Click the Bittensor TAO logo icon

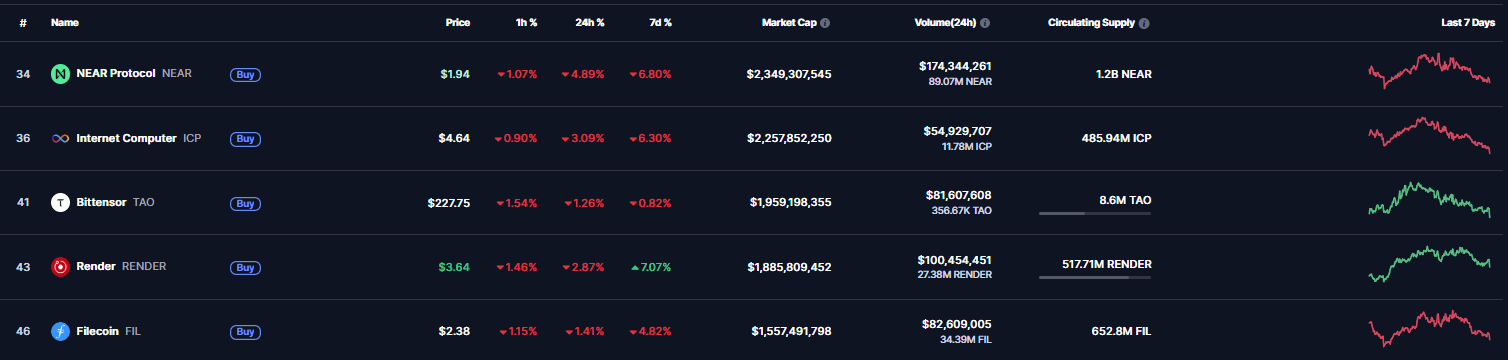click(x=59, y=202)
